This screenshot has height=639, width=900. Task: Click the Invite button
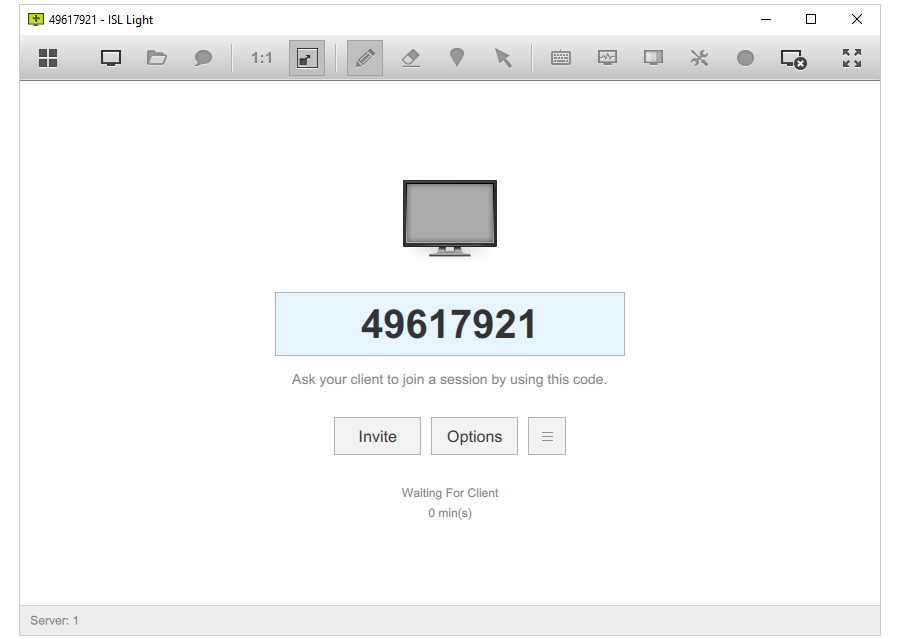coord(377,436)
